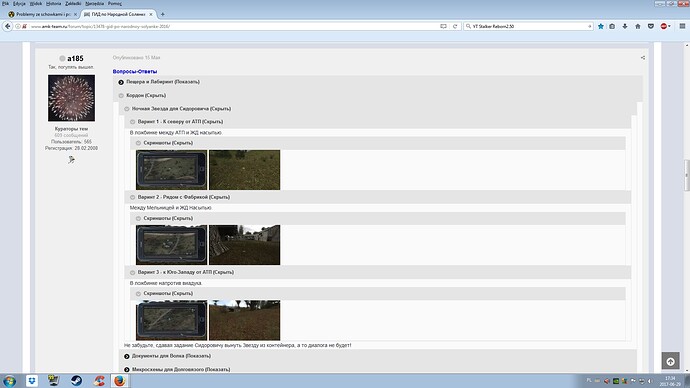Image resolution: width=690 pixels, height=388 pixels.
Task: Open a new tab with plus button
Action: tap(163, 15)
